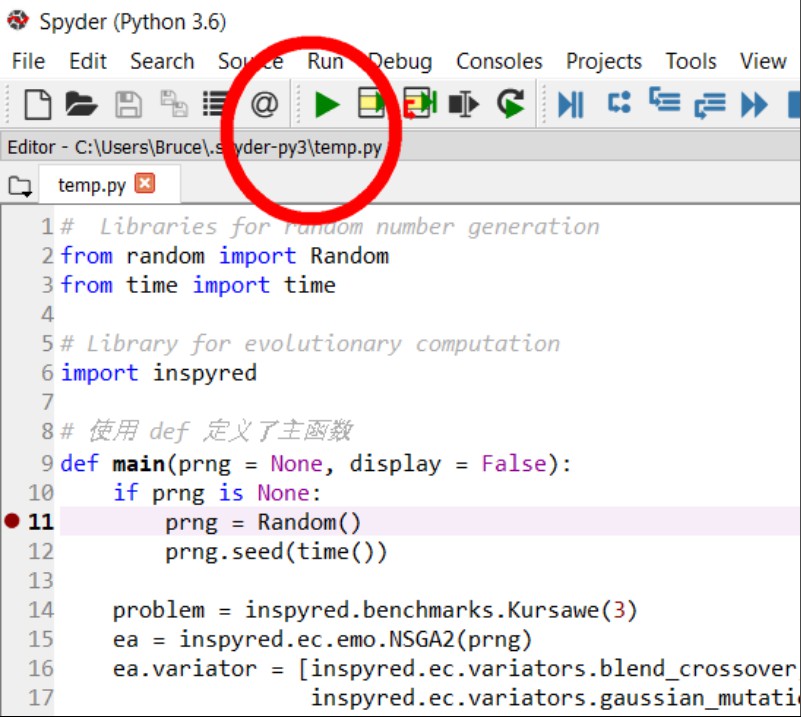Click the Kursawe(3) problem assignment line

(x=375, y=610)
